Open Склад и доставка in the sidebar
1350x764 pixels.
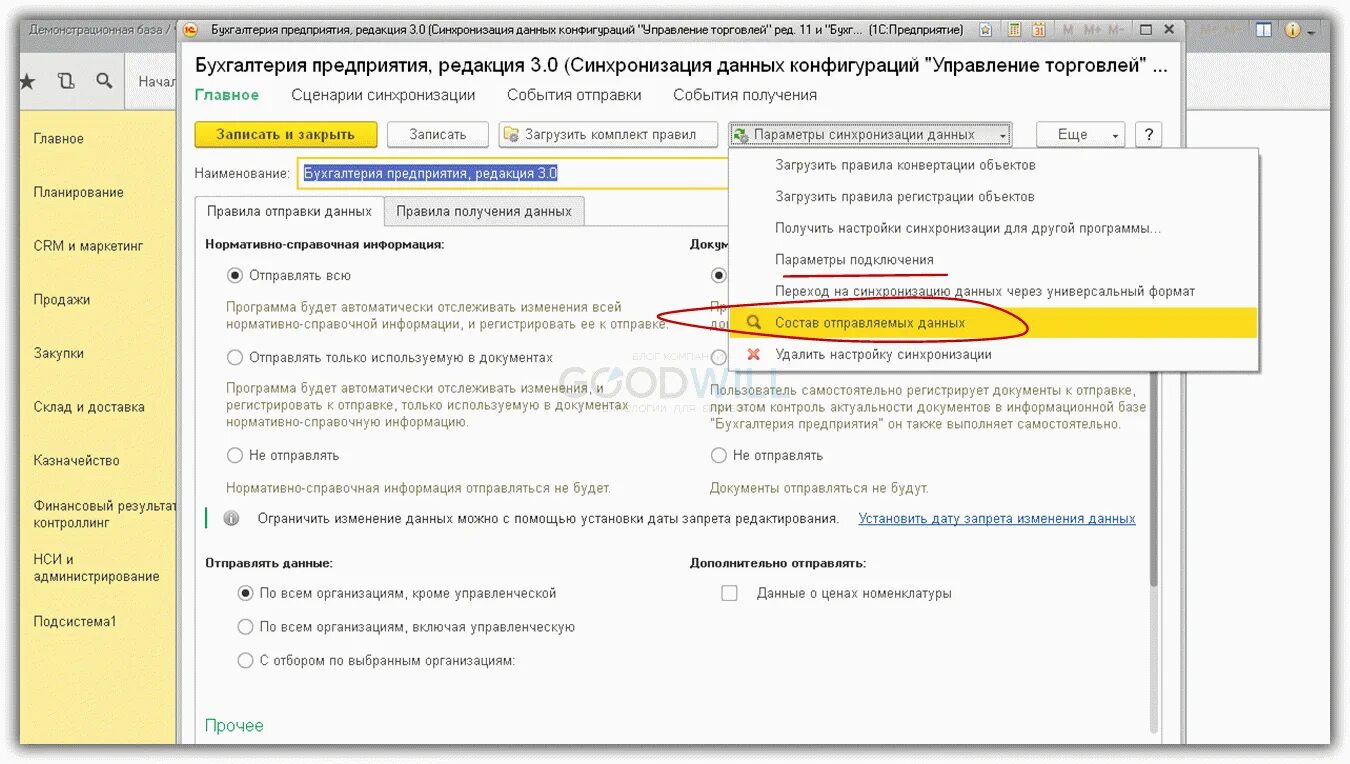point(89,407)
